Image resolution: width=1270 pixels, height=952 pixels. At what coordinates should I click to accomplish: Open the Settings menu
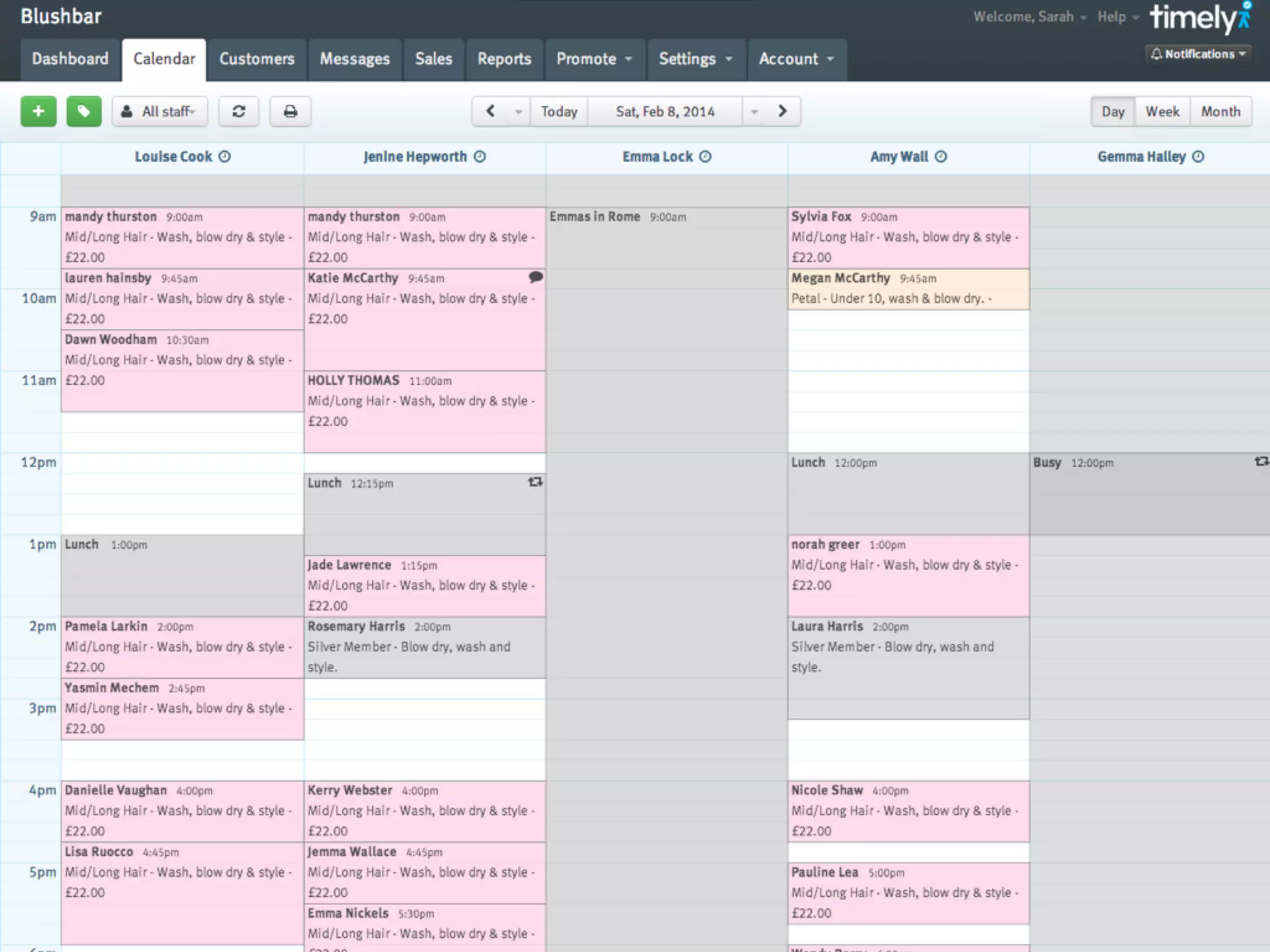tap(695, 59)
